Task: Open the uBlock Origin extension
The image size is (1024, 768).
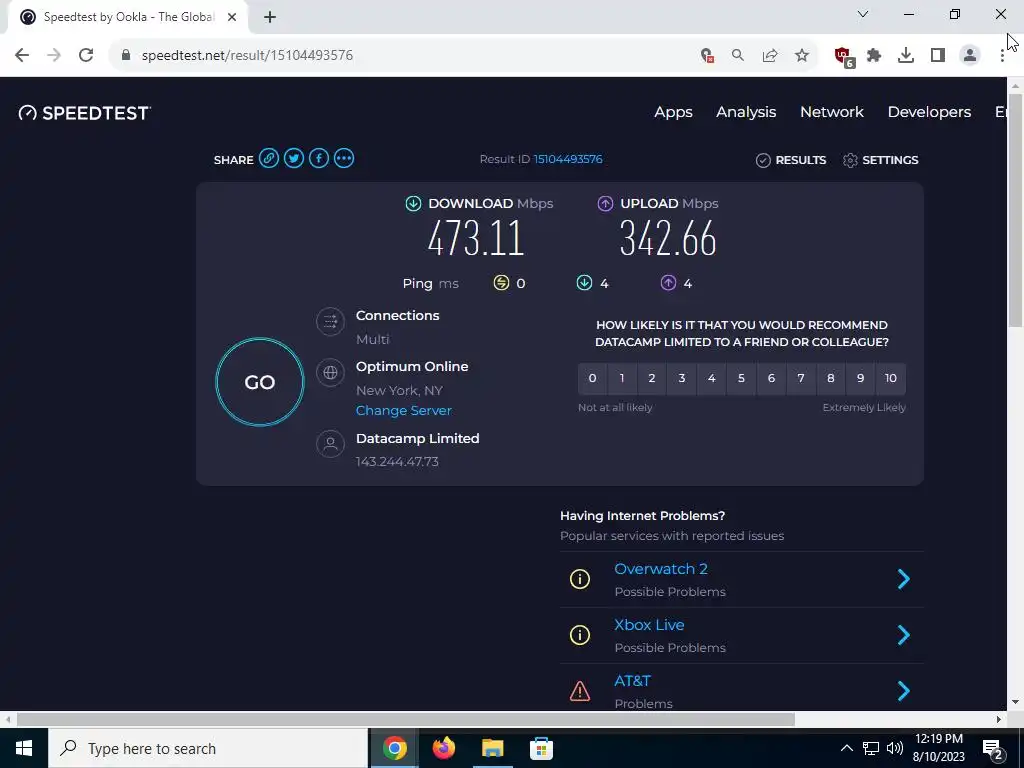Action: [844, 56]
